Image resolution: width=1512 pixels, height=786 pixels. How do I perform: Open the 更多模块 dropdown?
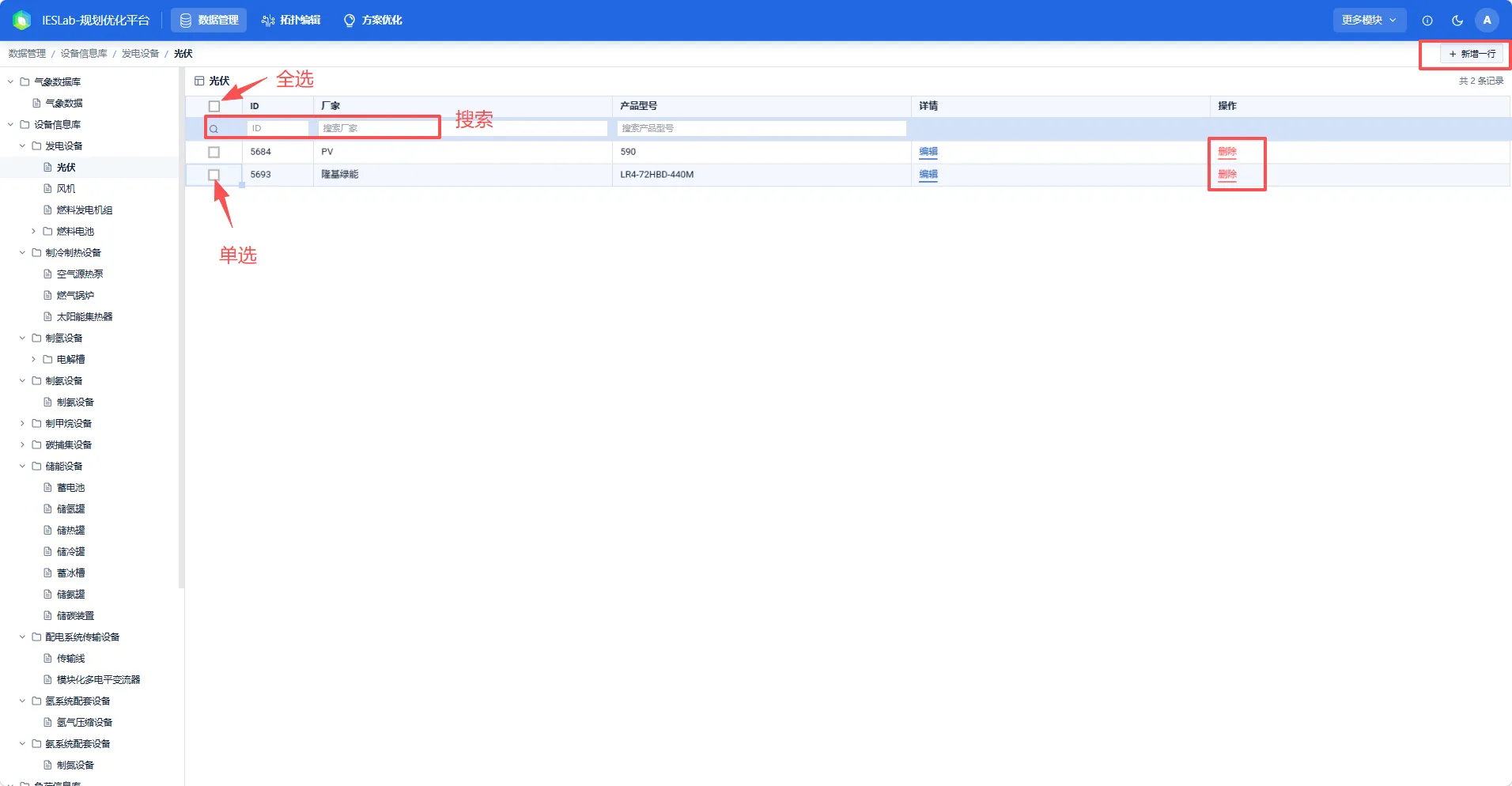[1370, 21]
